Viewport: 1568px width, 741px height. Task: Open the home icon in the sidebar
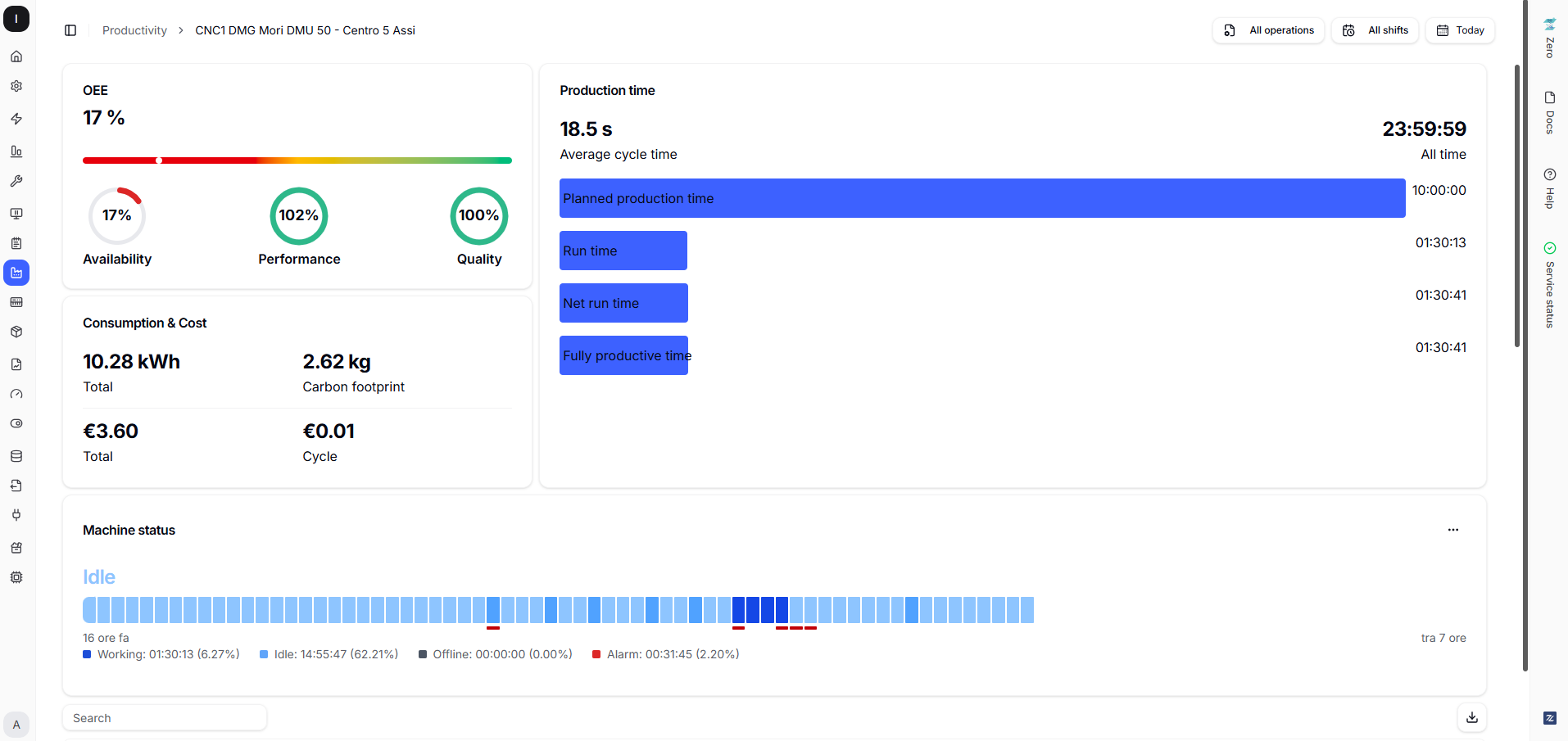coord(16,56)
